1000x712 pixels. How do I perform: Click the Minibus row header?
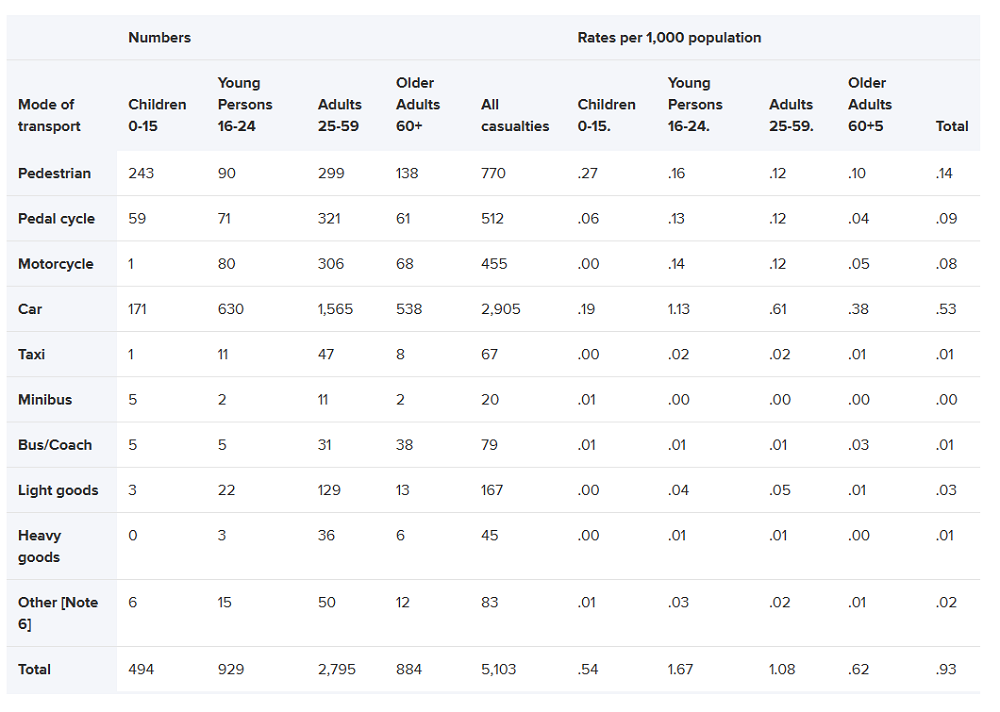45,400
